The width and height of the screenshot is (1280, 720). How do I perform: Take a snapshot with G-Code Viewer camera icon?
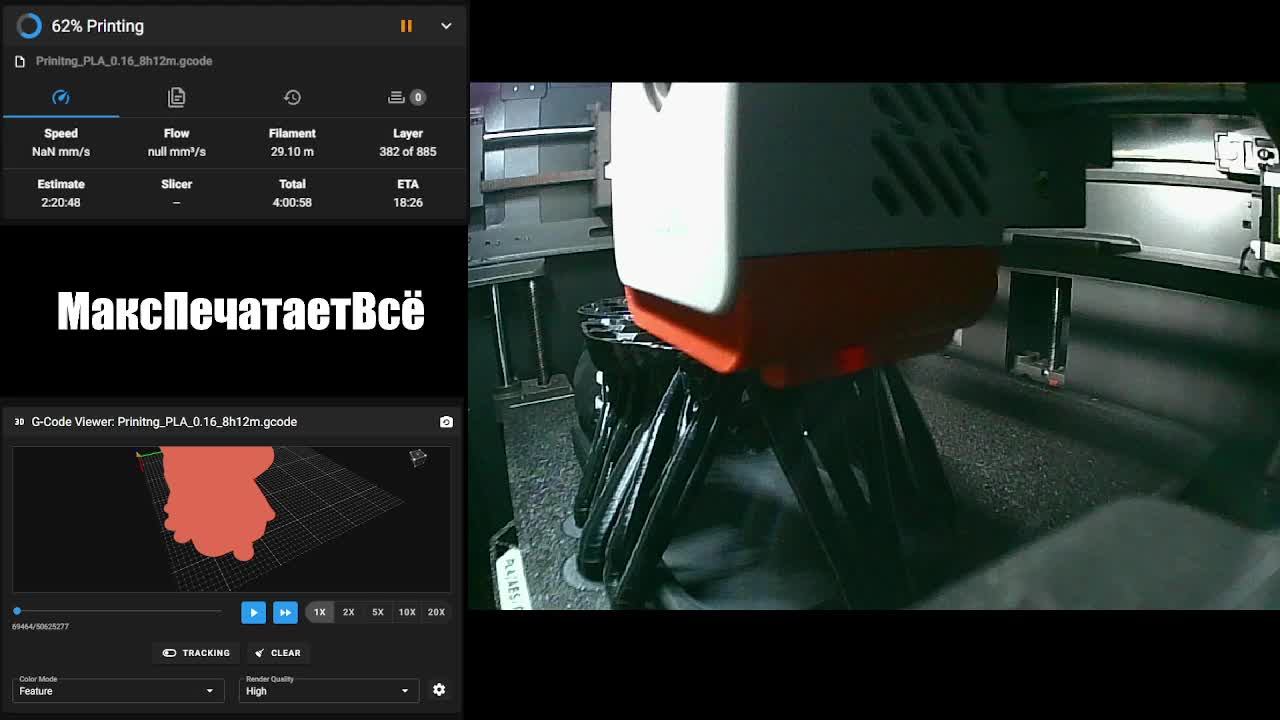click(x=446, y=422)
